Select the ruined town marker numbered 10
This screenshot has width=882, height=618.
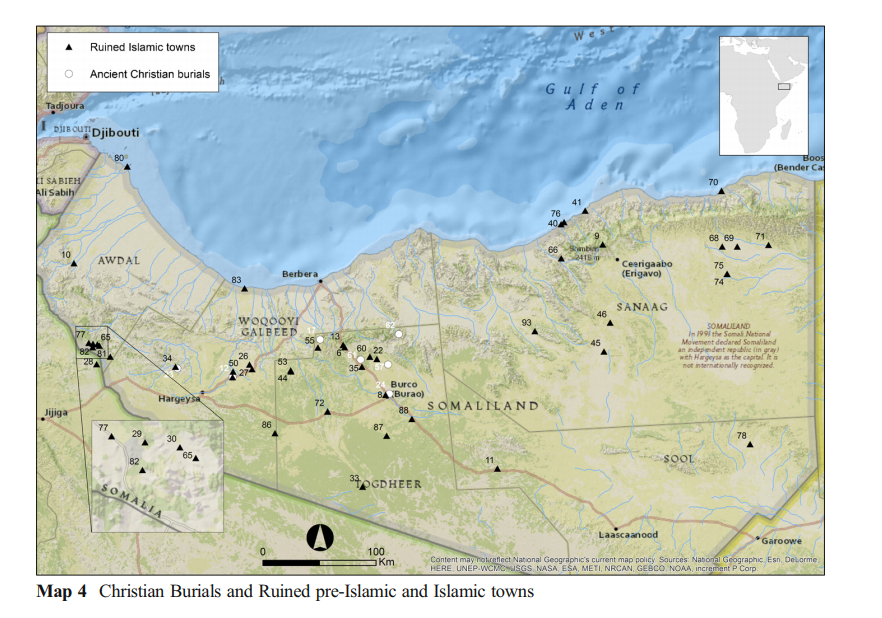pyautogui.click(x=74, y=264)
